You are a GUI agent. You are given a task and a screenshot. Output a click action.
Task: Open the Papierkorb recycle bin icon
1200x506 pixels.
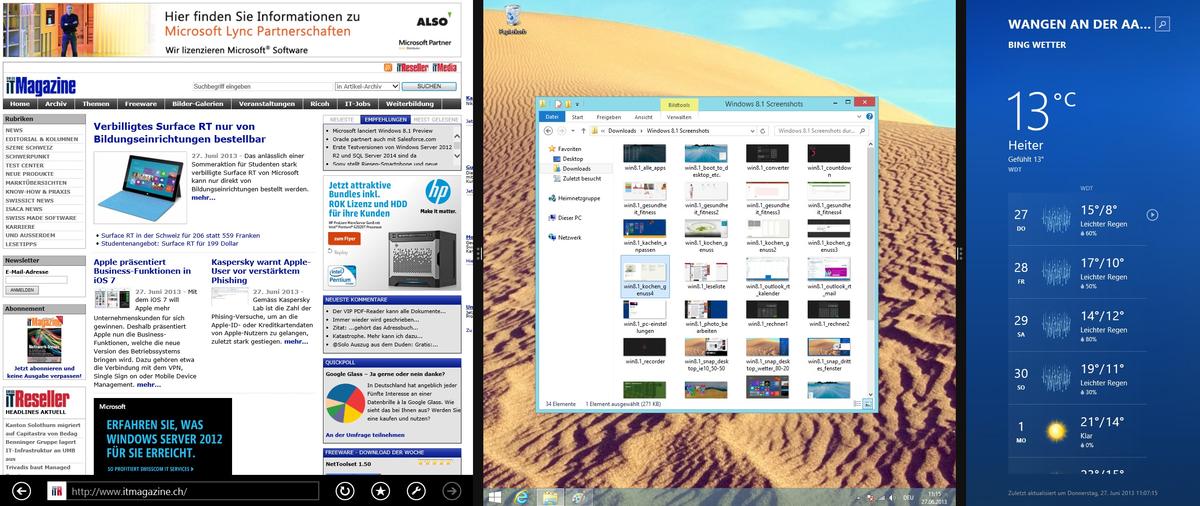(512, 19)
